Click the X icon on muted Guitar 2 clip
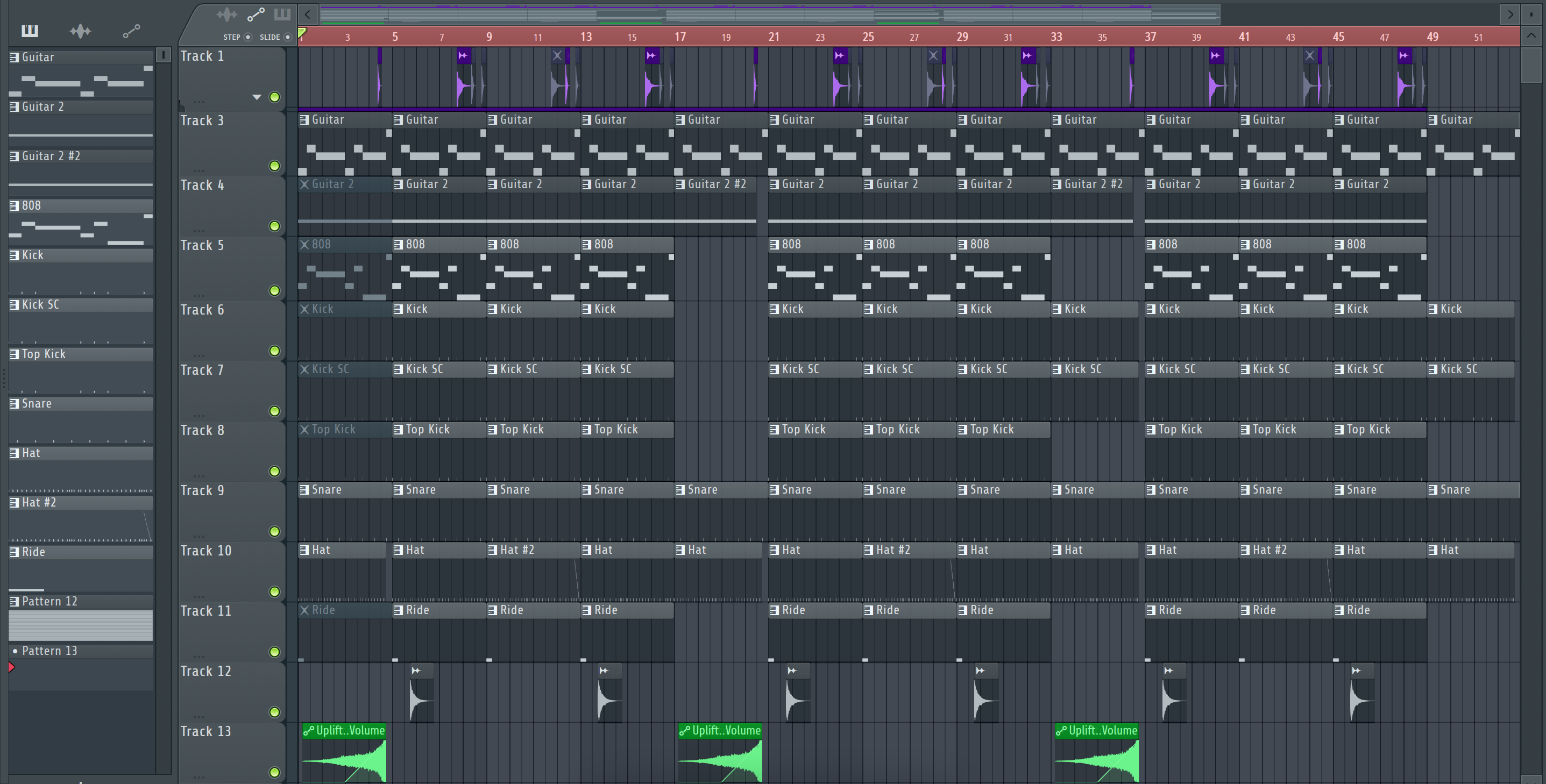Viewport: 1546px width, 784px height. (x=304, y=184)
